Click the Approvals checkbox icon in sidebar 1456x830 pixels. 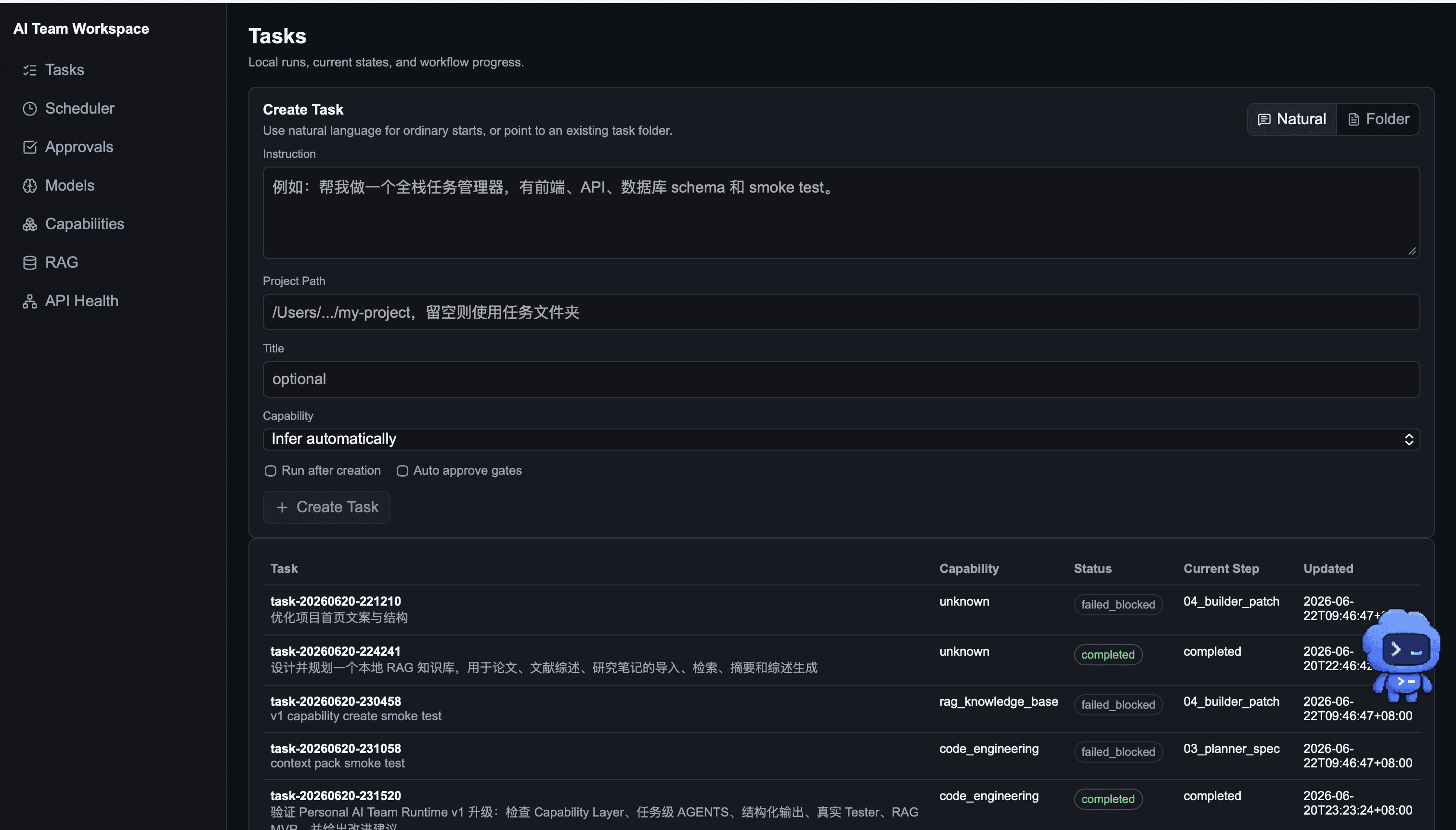coord(30,147)
